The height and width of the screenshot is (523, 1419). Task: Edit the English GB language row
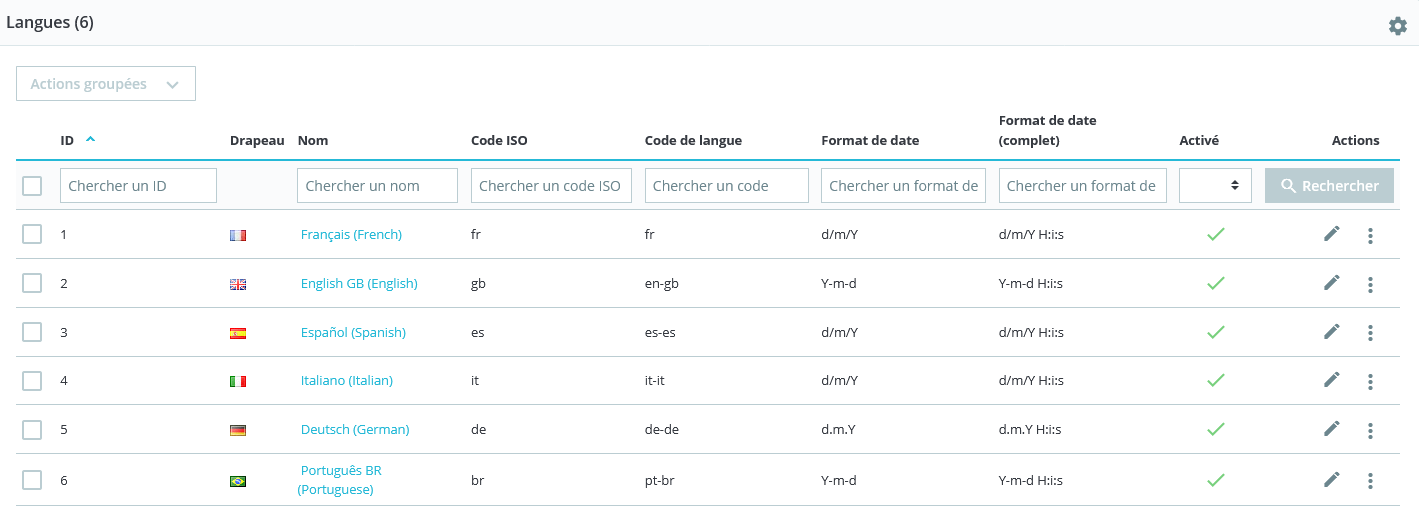point(1331,283)
